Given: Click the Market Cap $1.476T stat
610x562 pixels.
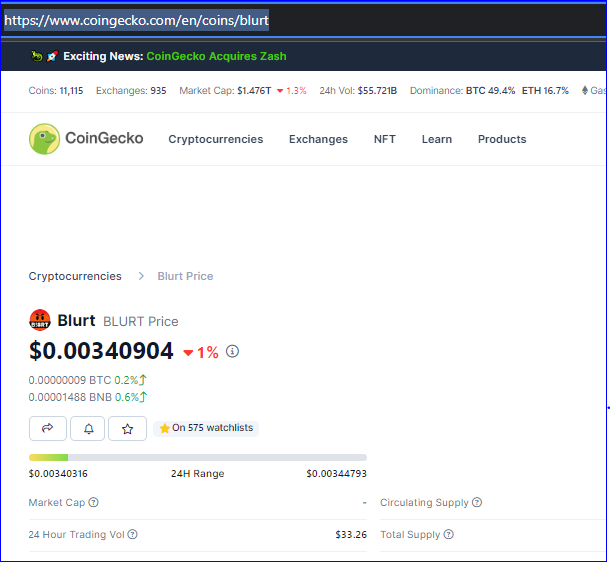Looking at the screenshot, I should [225, 91].
